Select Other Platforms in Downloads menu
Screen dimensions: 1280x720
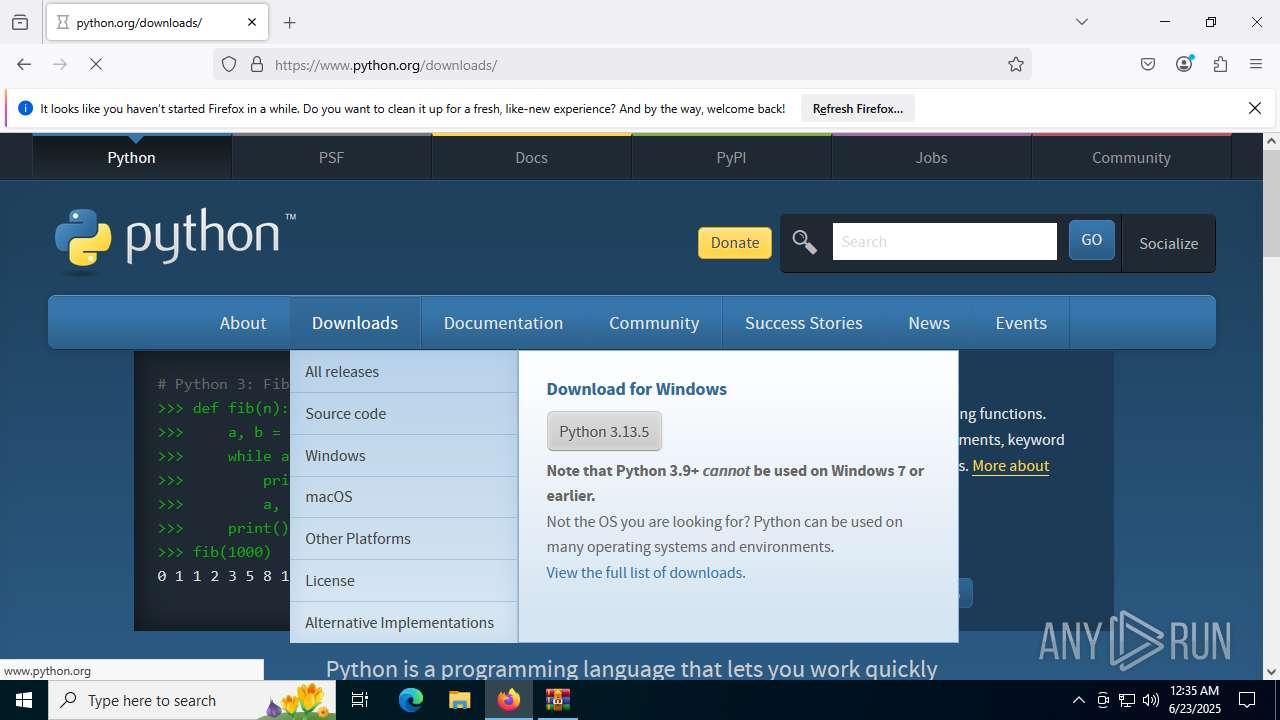click(x=404, y=538)
